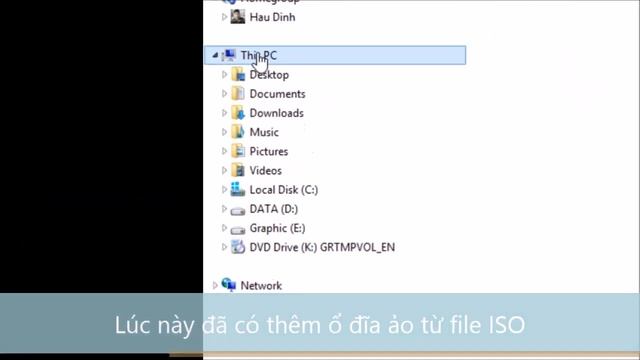Expand the DATA (D:) node

[x=224, y=209]
